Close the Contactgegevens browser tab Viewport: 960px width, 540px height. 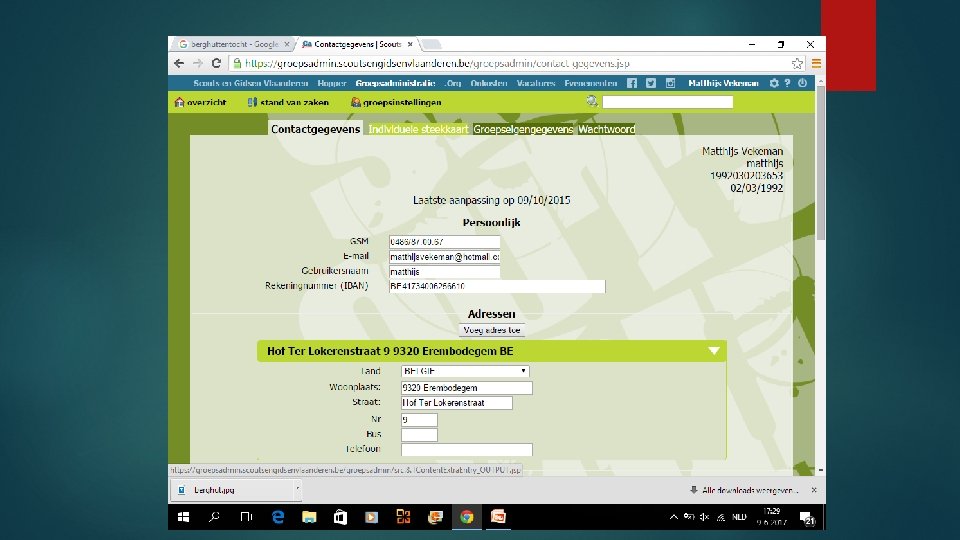(x=410, y=44)
